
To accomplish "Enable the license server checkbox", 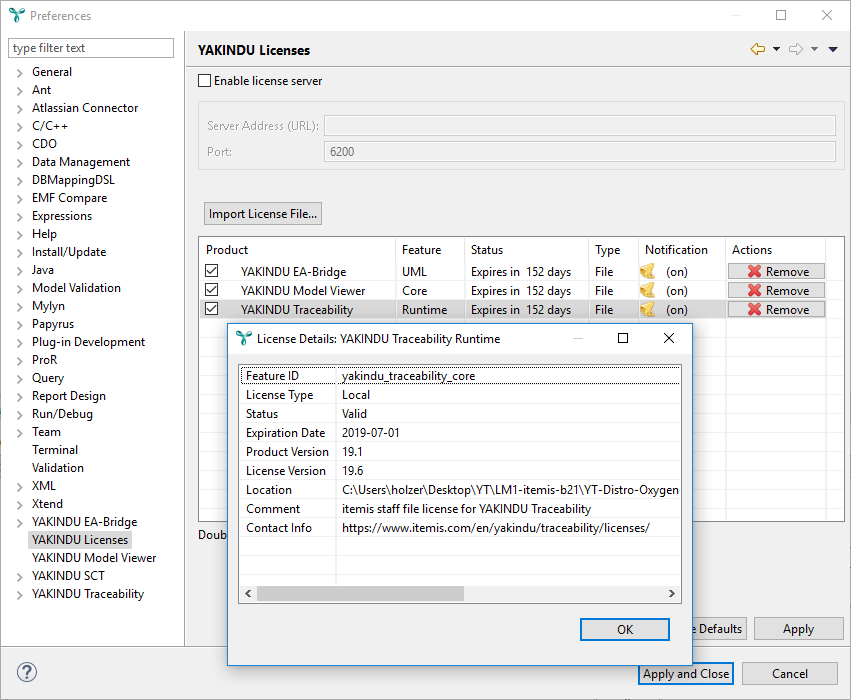I will pos(205,81).
